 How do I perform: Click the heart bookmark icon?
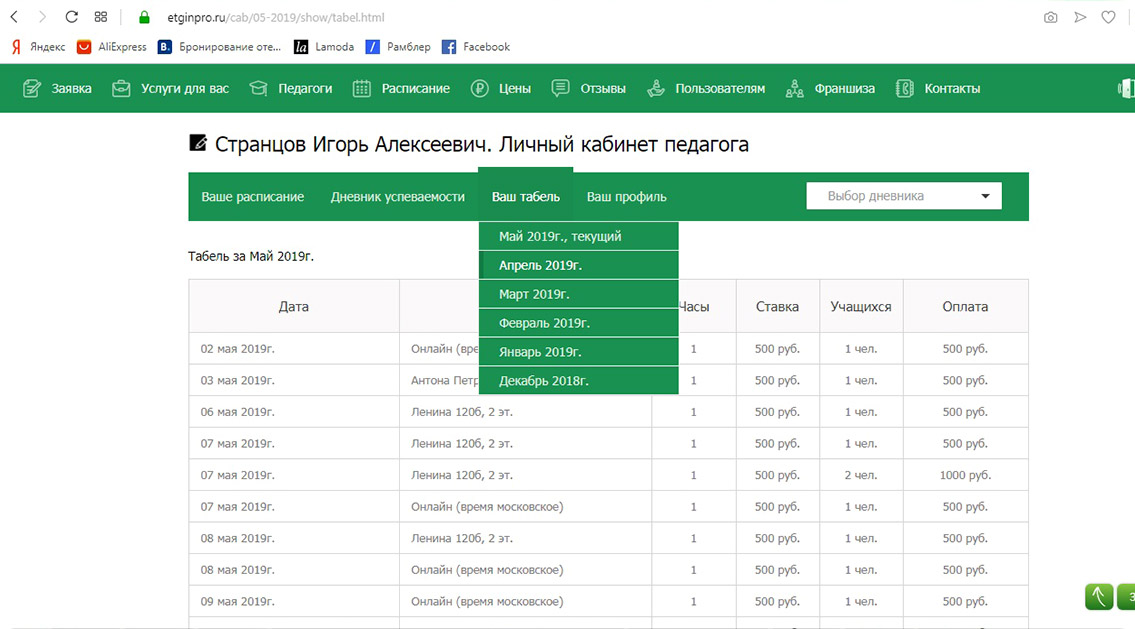(1108, 17)
